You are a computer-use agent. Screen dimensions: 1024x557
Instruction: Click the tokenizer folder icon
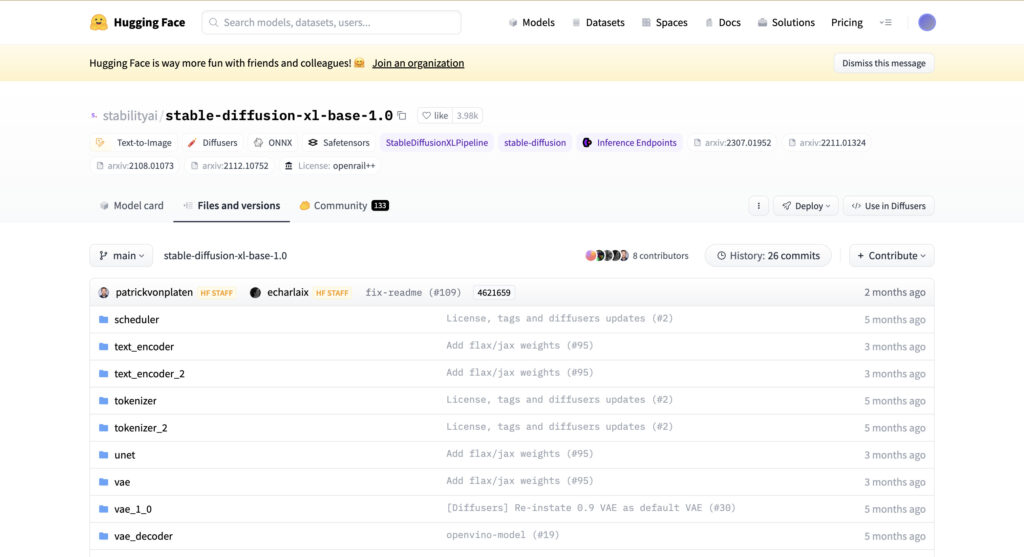coord(103,401)
